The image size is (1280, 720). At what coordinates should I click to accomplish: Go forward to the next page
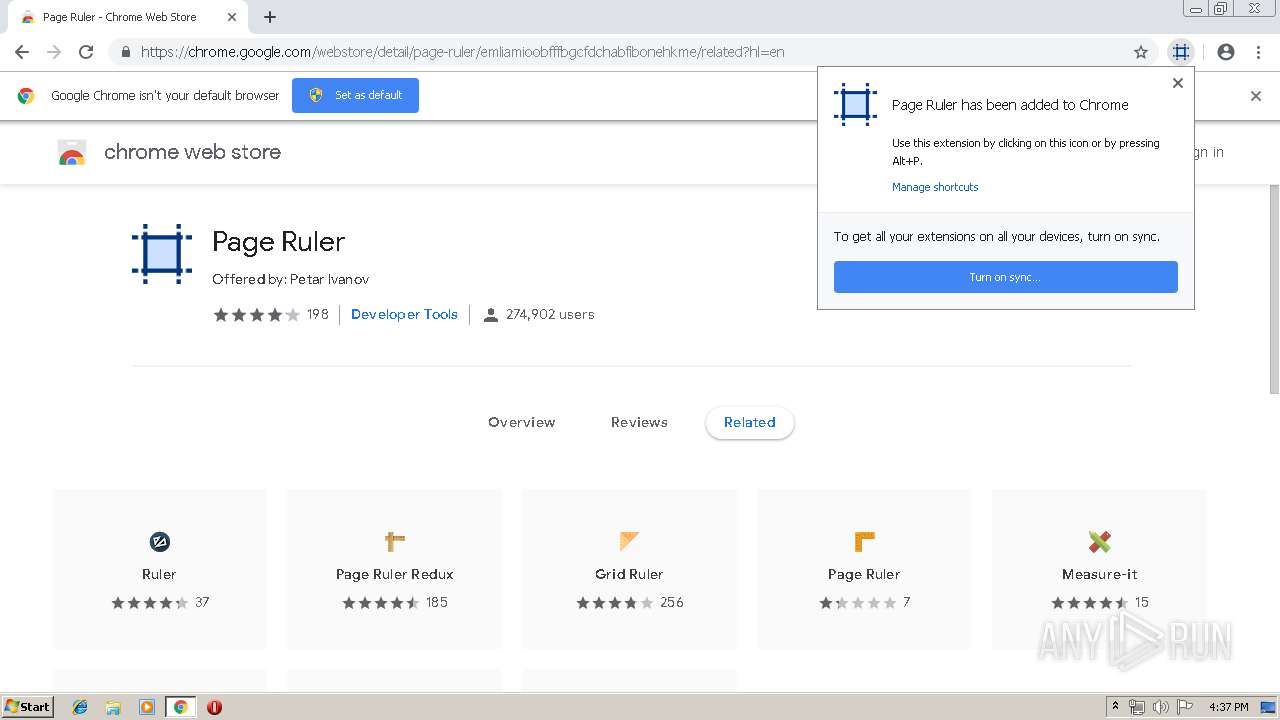(54, 52)
